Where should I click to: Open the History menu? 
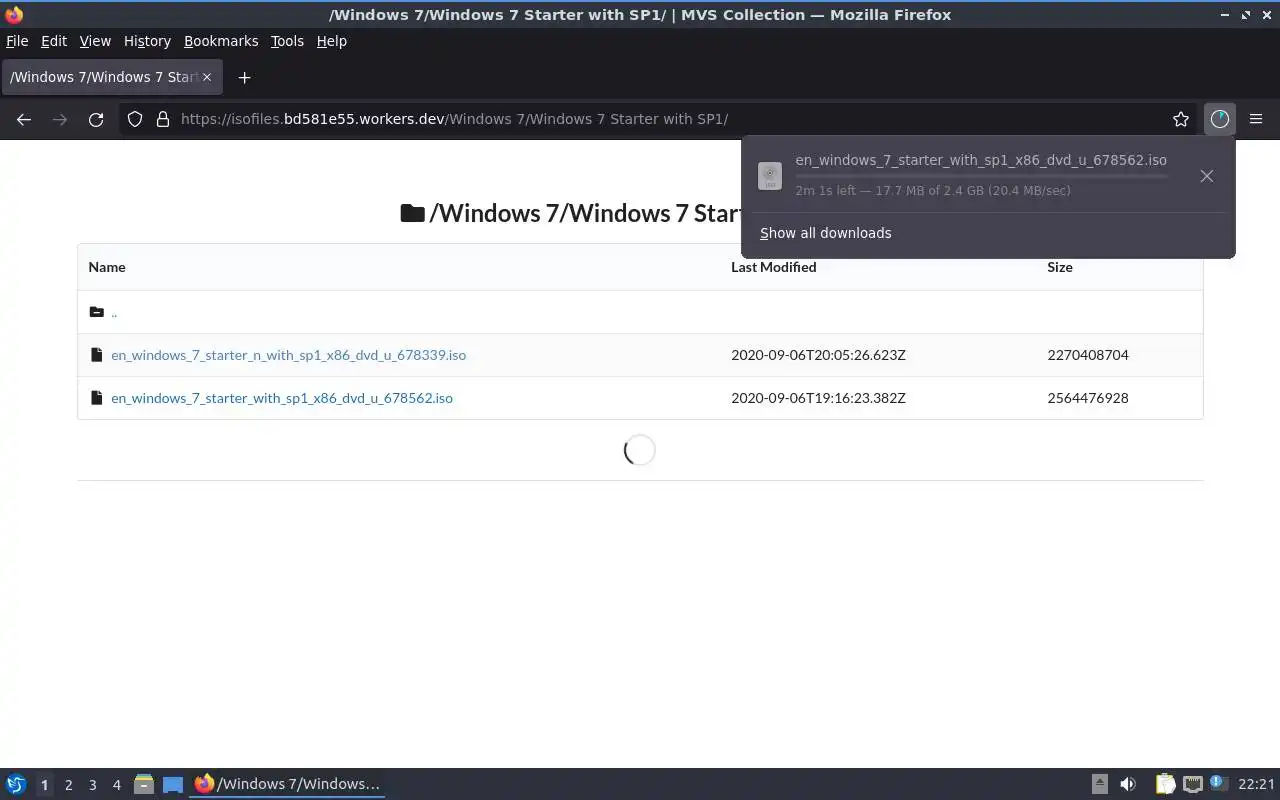[x=147, y=41]
